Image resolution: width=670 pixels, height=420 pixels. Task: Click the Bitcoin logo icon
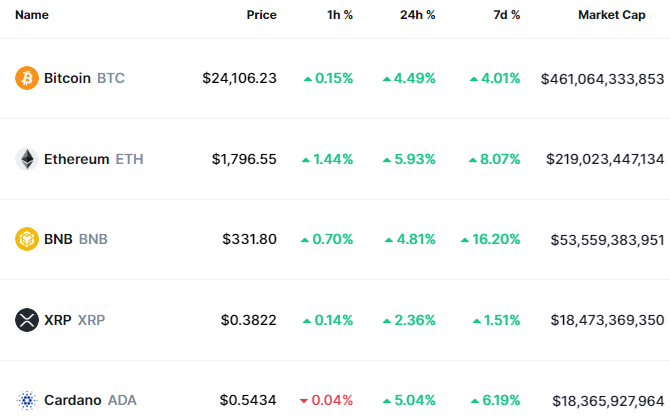tap(27, 78)
